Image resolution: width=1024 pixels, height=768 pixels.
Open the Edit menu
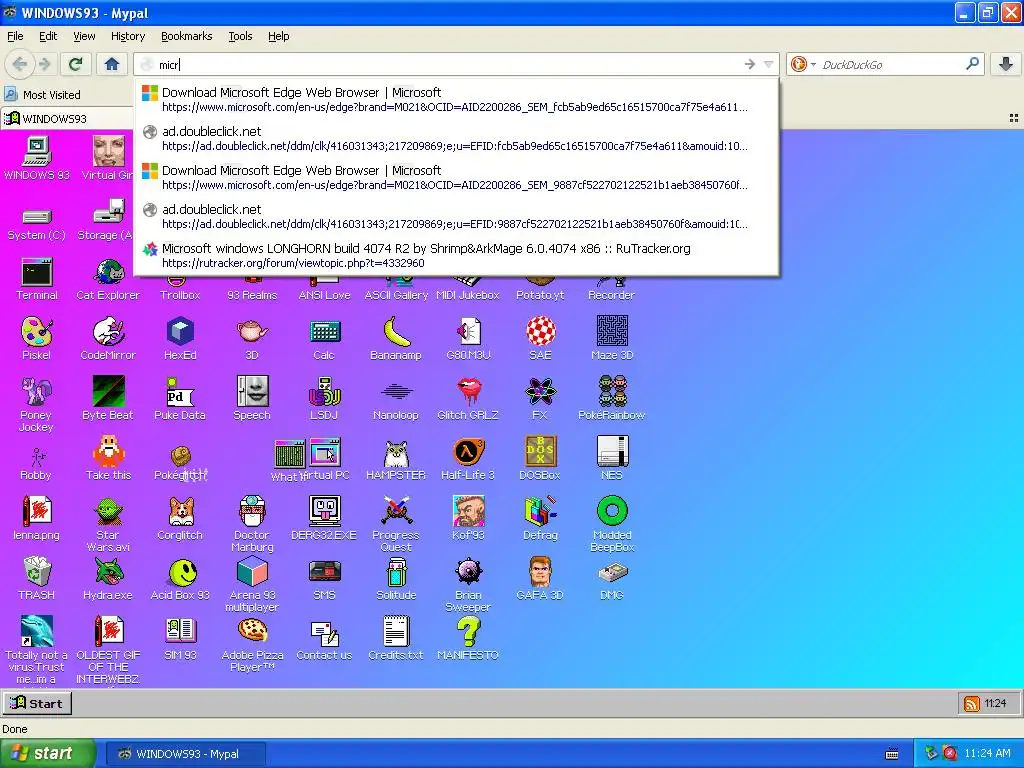click(48, 36)
